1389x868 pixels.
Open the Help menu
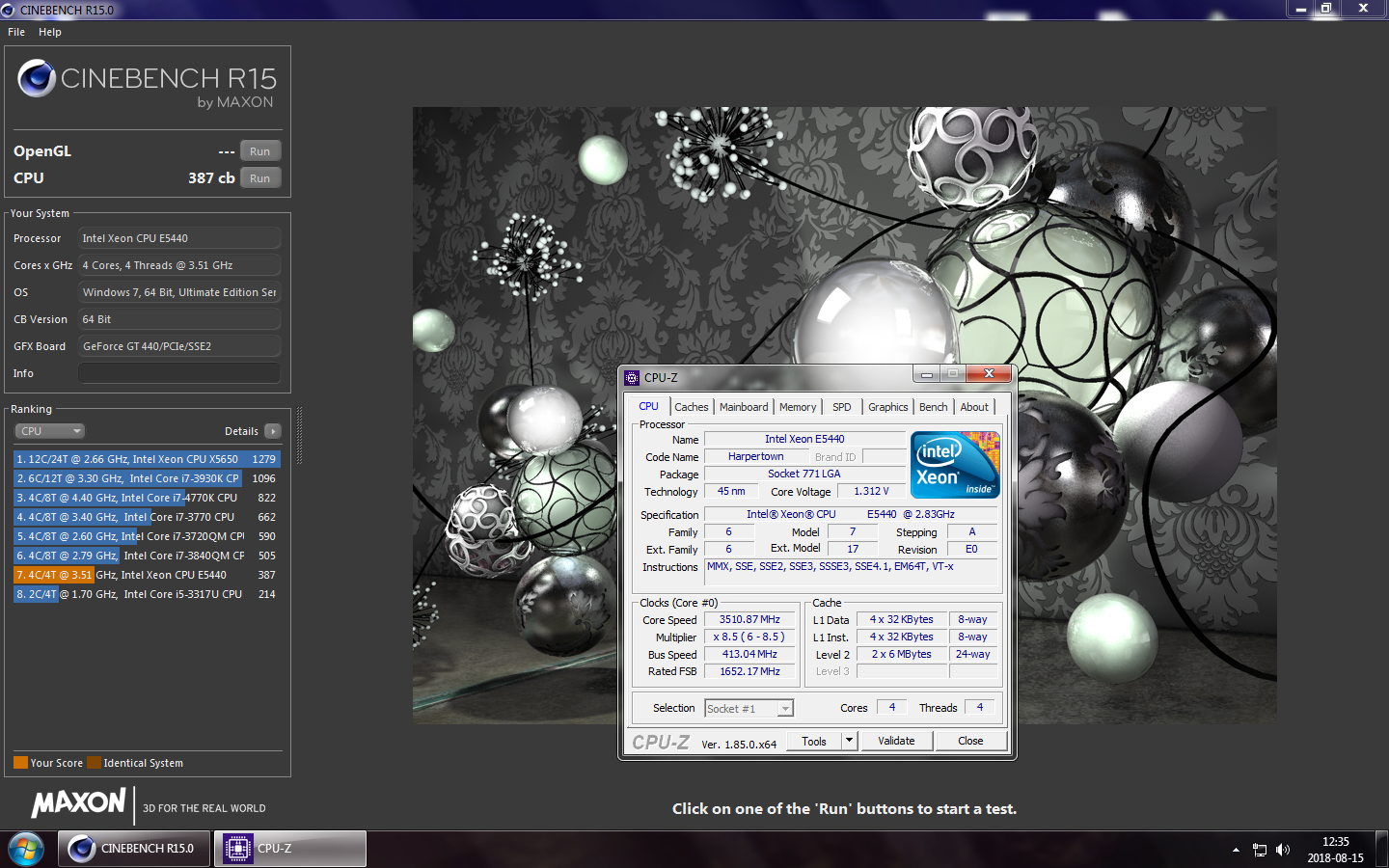click(50, 32)
